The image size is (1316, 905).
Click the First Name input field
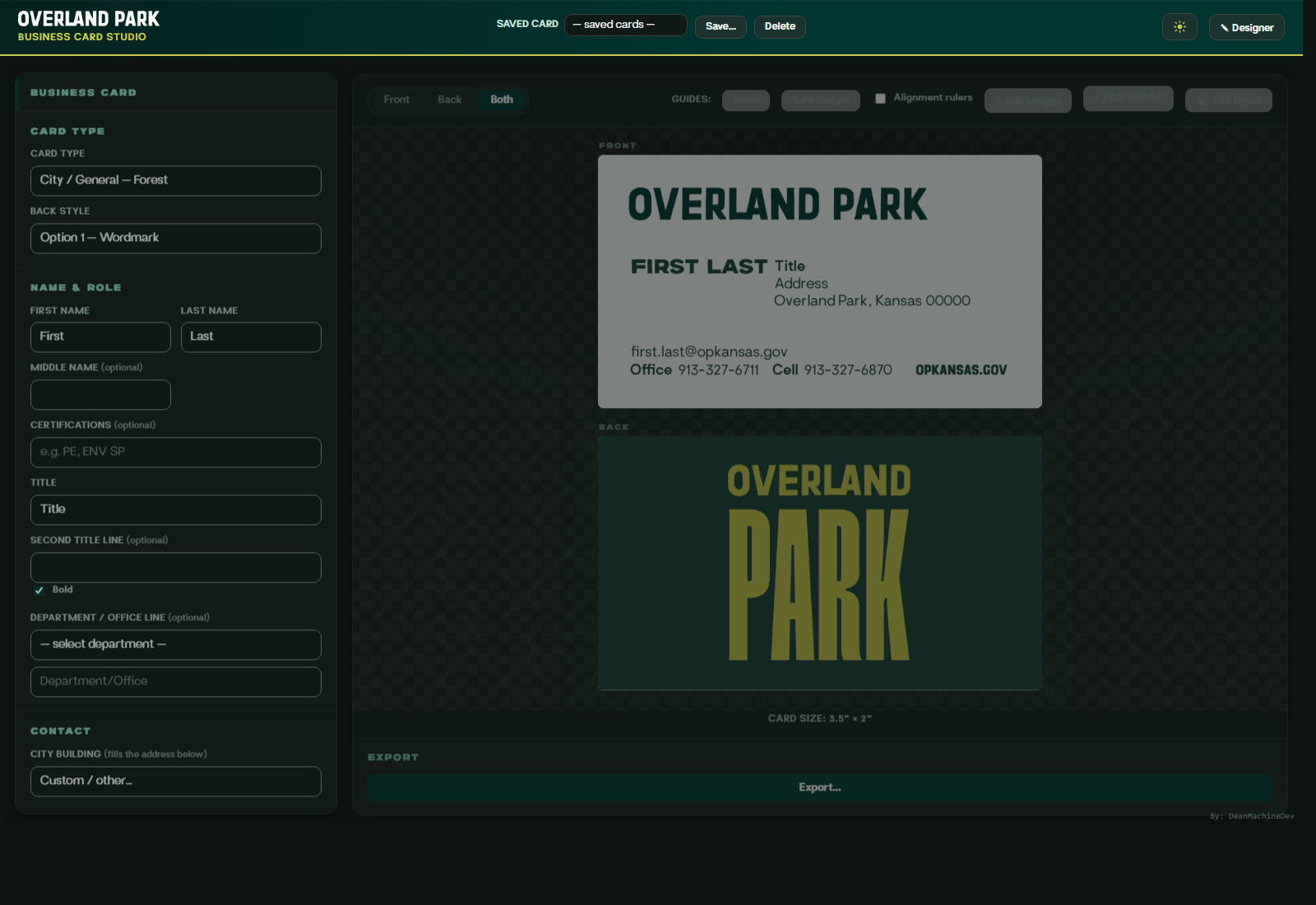point(100,337)
